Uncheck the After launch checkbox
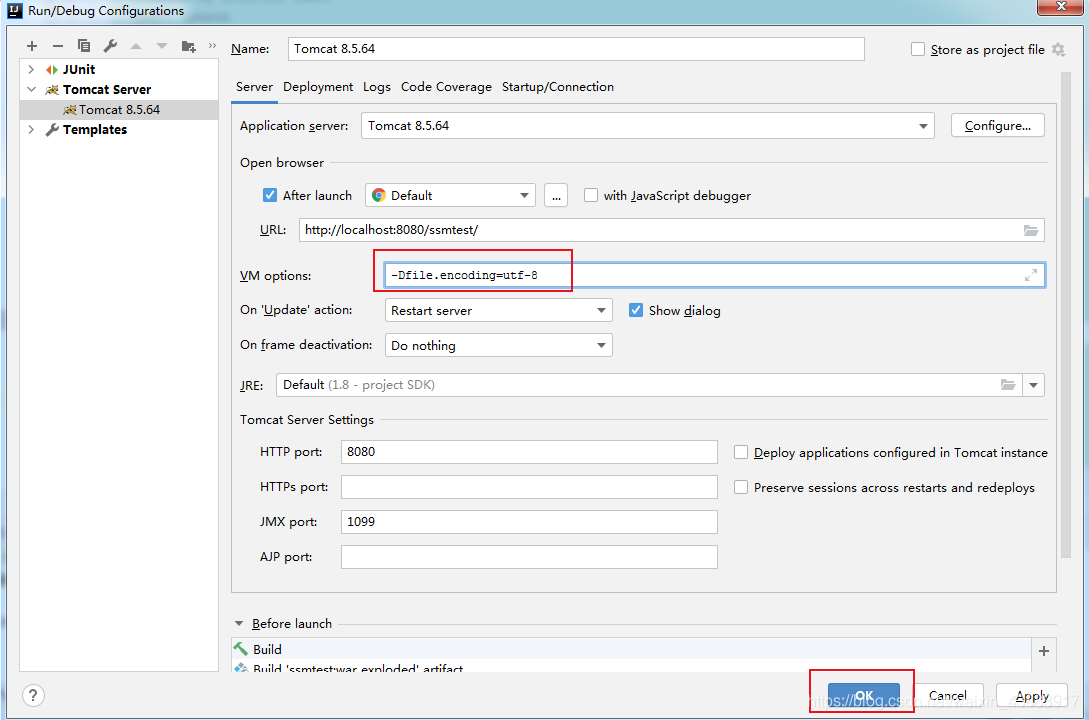Image resolution: width=1089 pixels, height=720 pixels. click(x=270, y=196)
